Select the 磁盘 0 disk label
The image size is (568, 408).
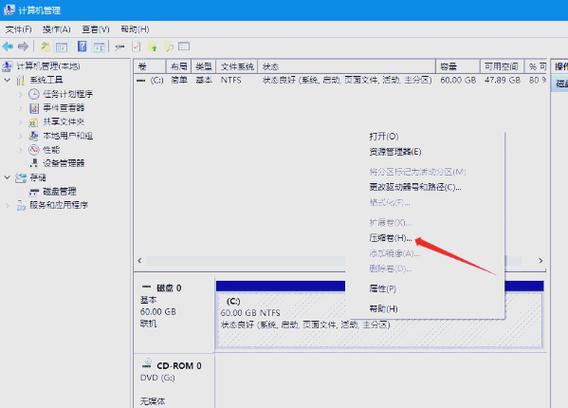(168, 288)
